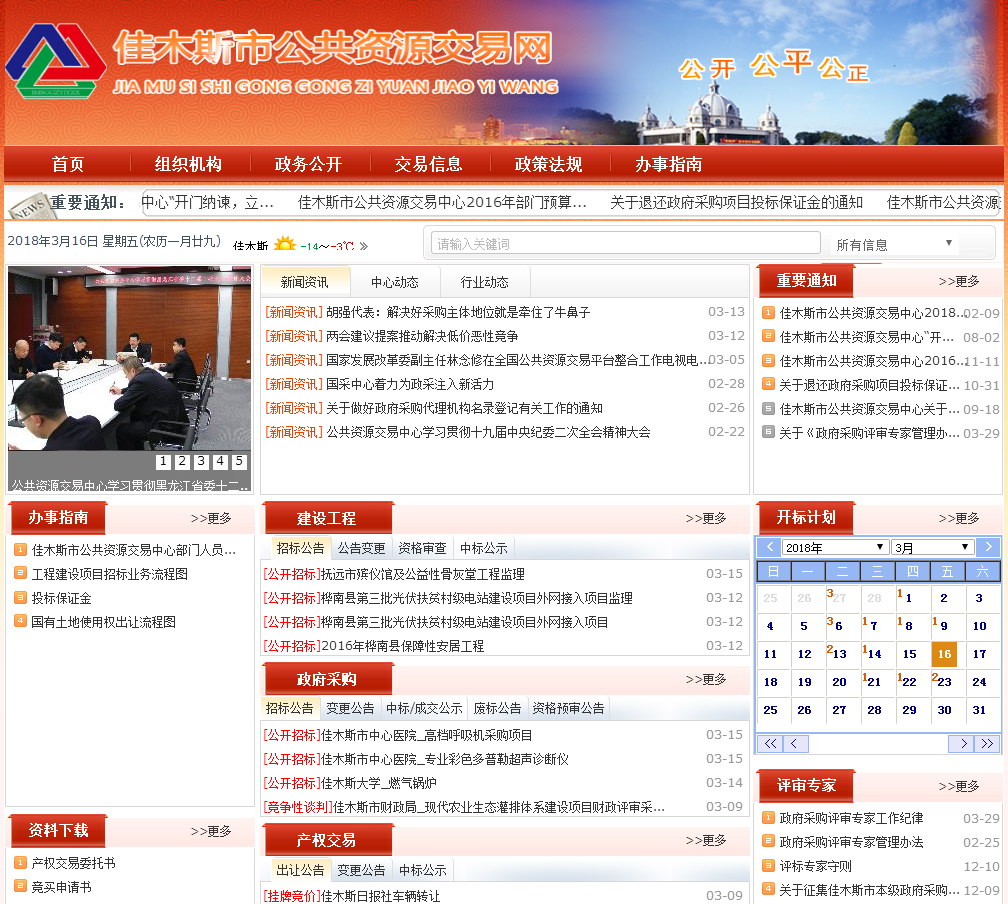Go to next month in calendar header

[x=987, y=547]
